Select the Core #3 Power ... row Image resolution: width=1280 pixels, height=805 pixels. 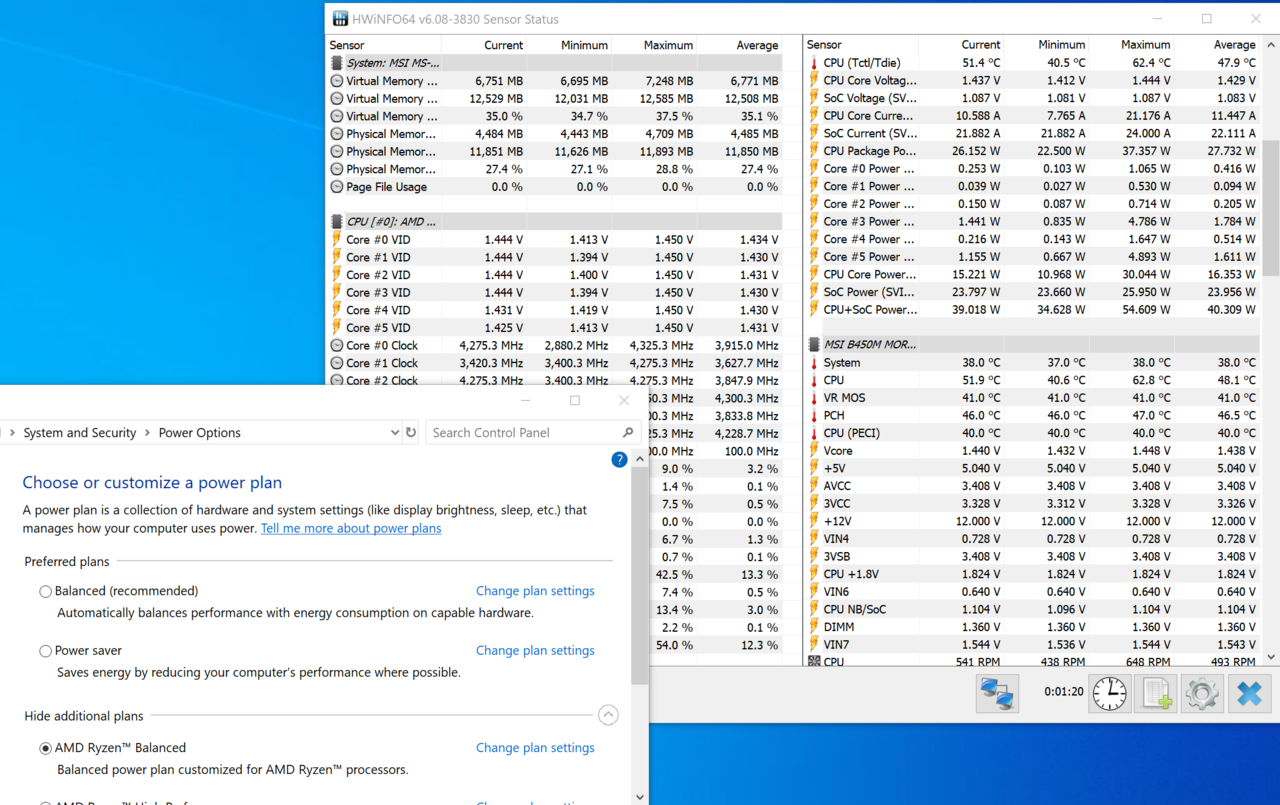pyautogui.click(x=1031, y=222)
